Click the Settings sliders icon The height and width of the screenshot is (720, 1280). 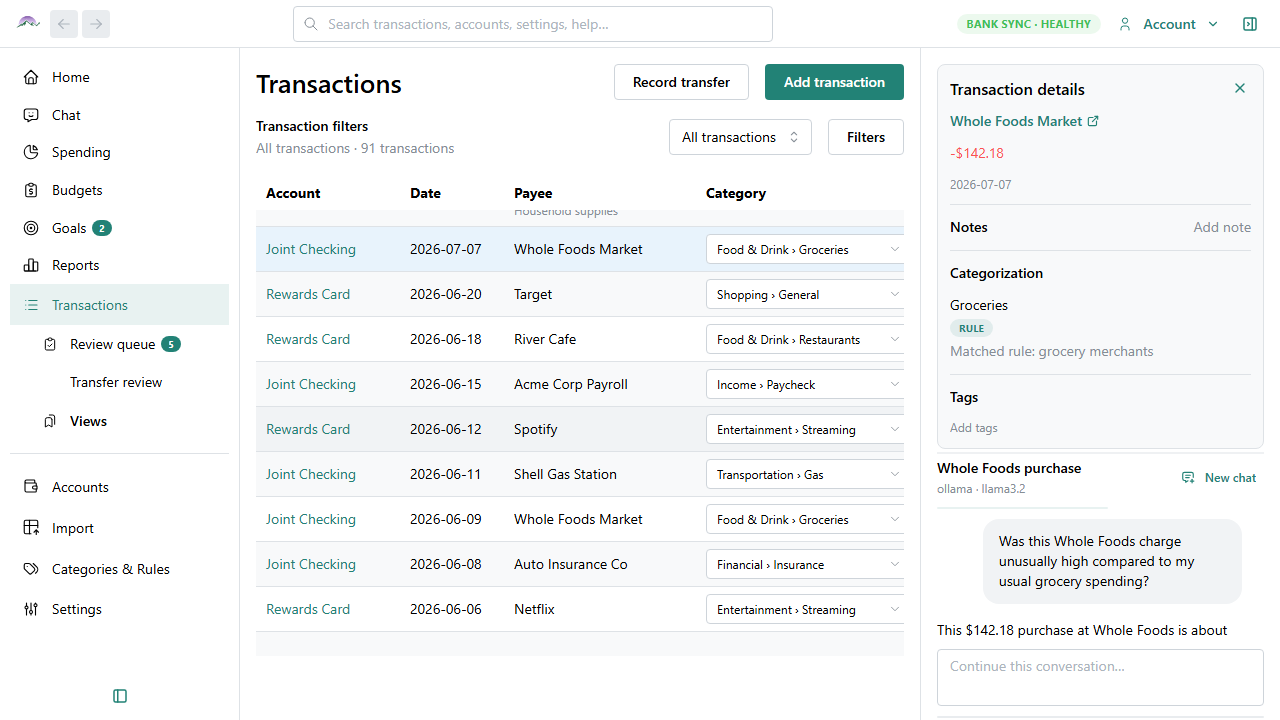(x=31, y=609)
